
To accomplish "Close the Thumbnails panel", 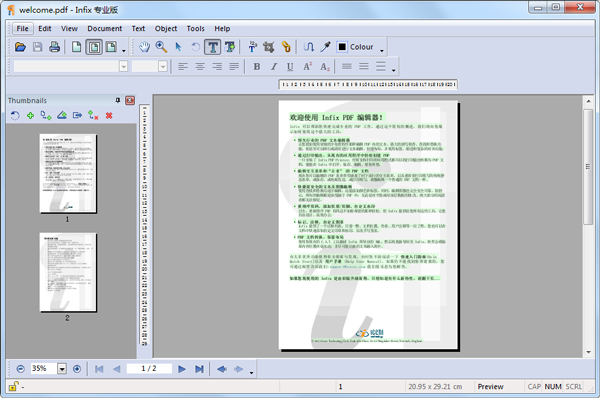I will (x=130, y=100).
